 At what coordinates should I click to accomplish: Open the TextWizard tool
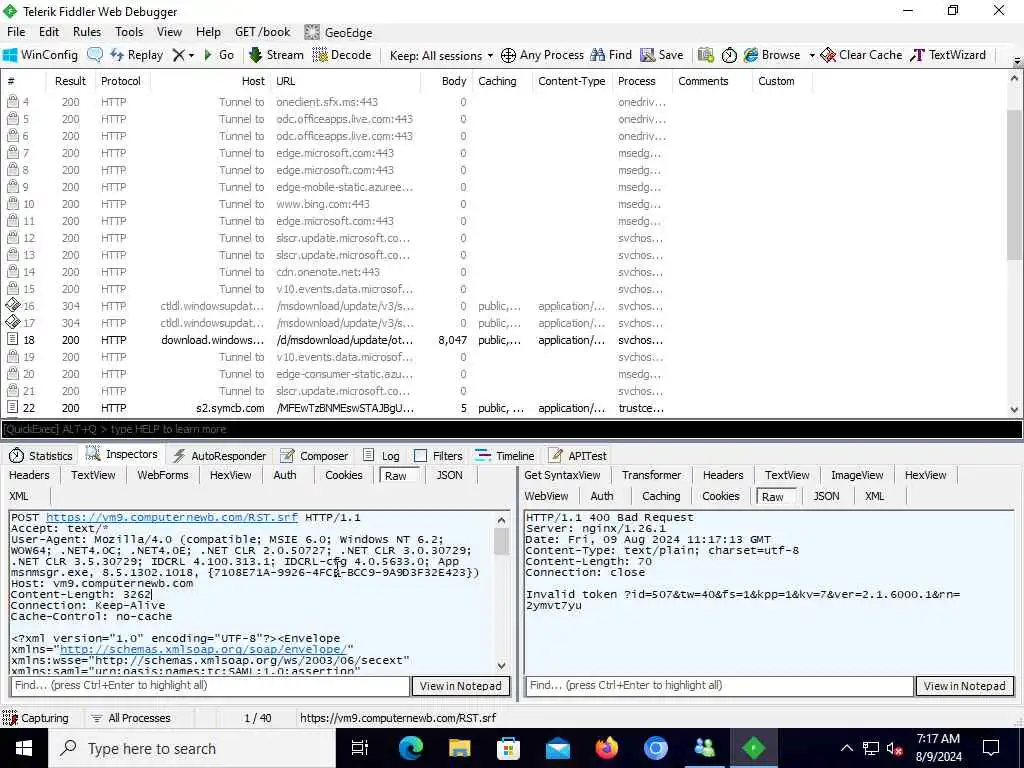click(948, 56)
